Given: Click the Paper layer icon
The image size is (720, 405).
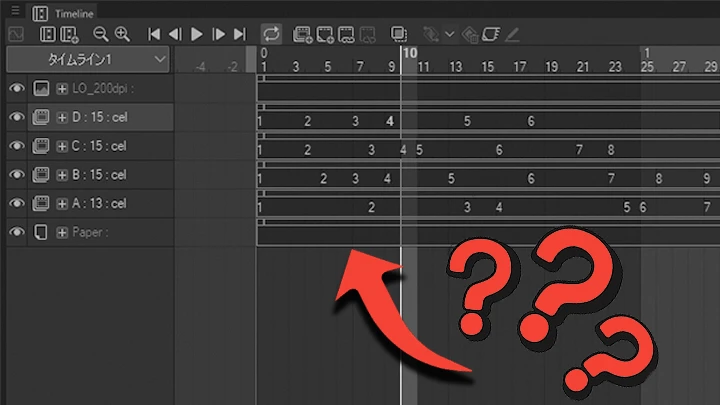Looking at the screenshot, I should 41,232.
